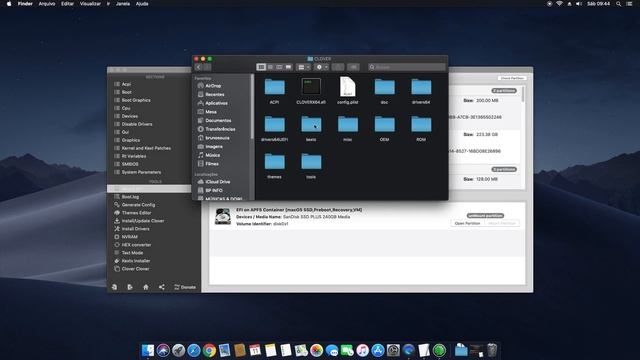
Task: Open Install/Update Clover tool
Action: pos(143,221)
